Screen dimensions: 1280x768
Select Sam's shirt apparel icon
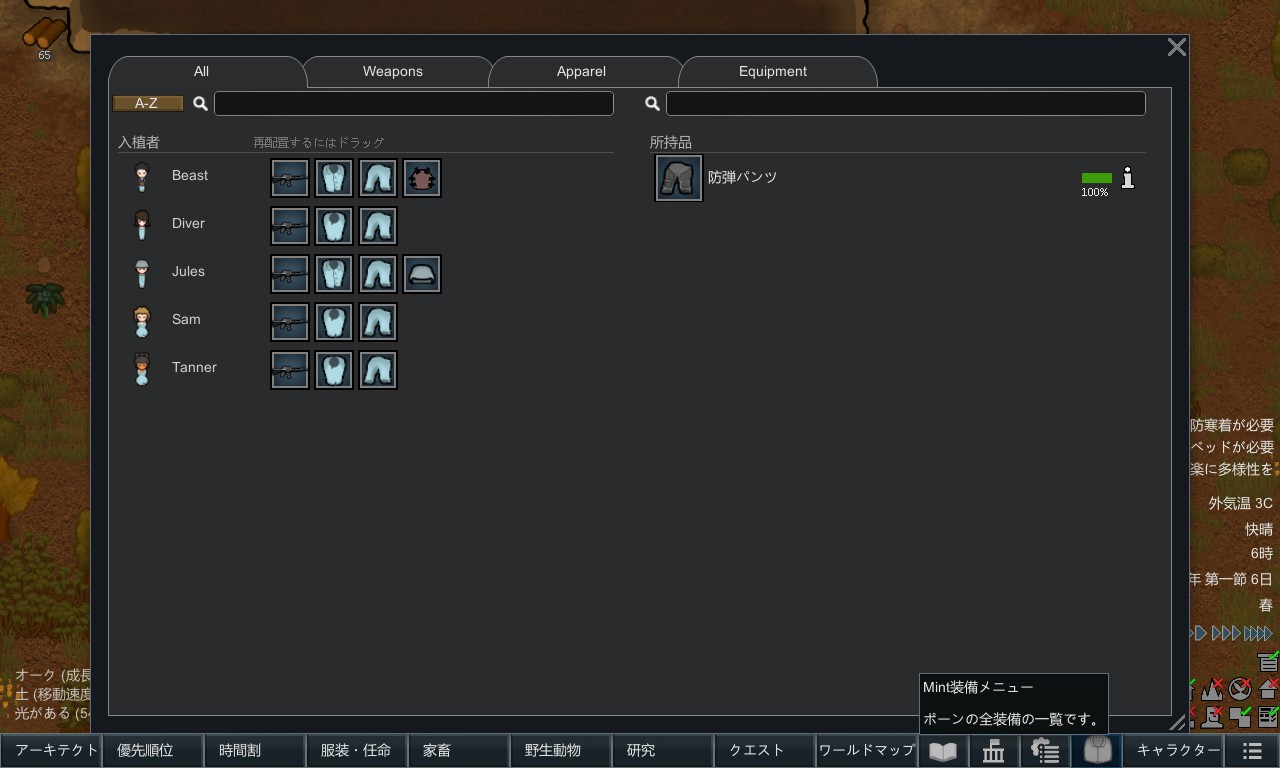[334, 322]
